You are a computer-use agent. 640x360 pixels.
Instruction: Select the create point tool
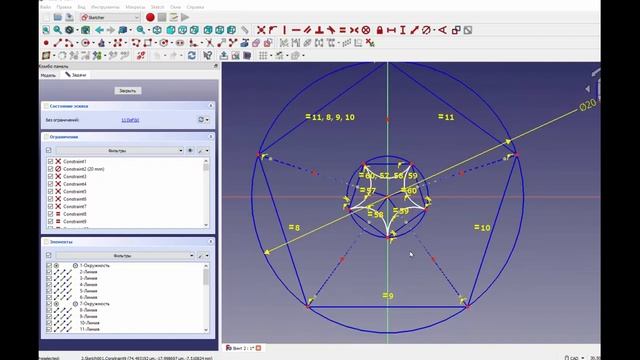tap(46, 43)
